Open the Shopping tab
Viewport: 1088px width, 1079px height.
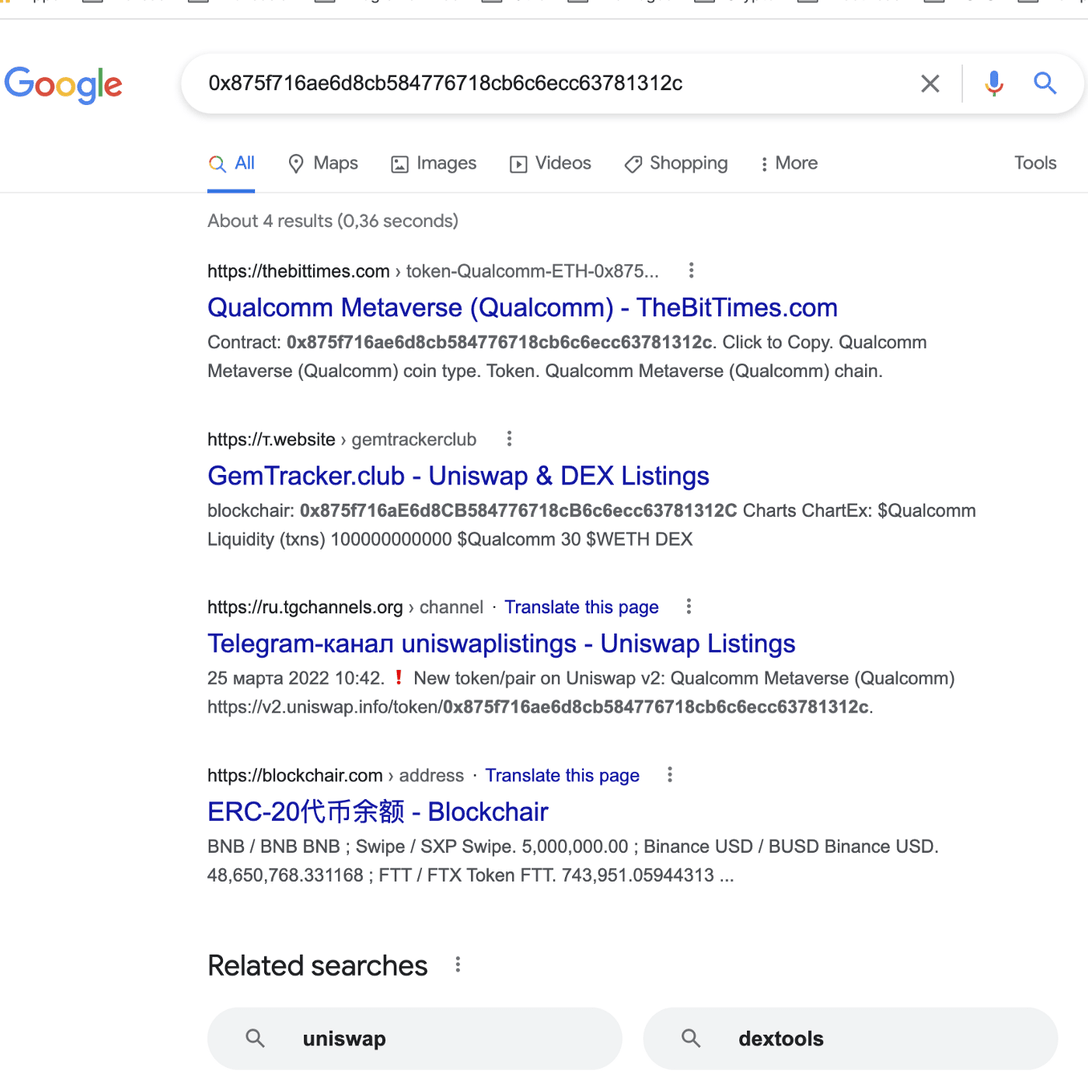676,164
